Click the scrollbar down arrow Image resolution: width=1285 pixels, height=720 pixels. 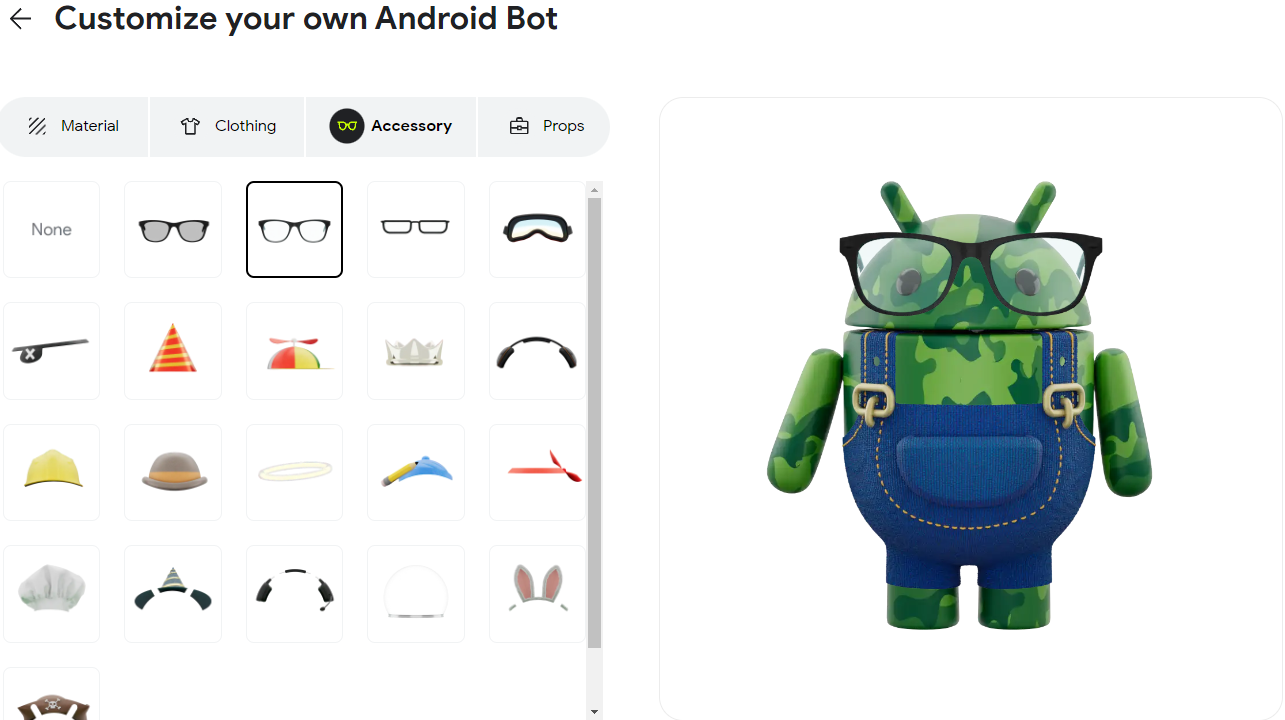coord(595,712)
